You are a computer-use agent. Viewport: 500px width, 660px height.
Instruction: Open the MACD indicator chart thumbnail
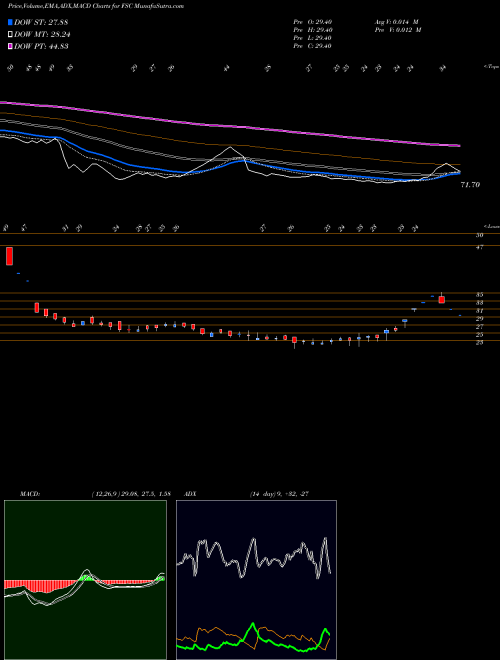85,580
